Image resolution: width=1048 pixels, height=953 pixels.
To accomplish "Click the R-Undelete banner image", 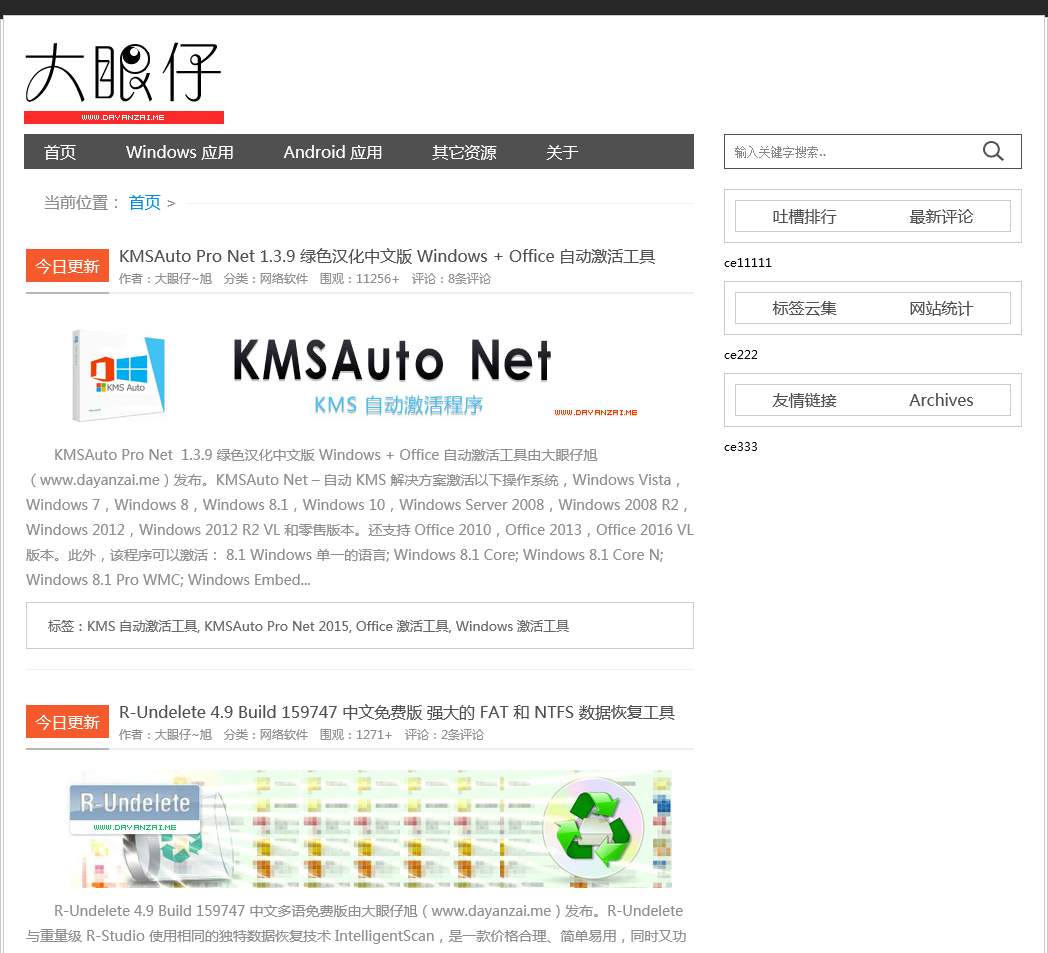I will (x=370, y=829).
